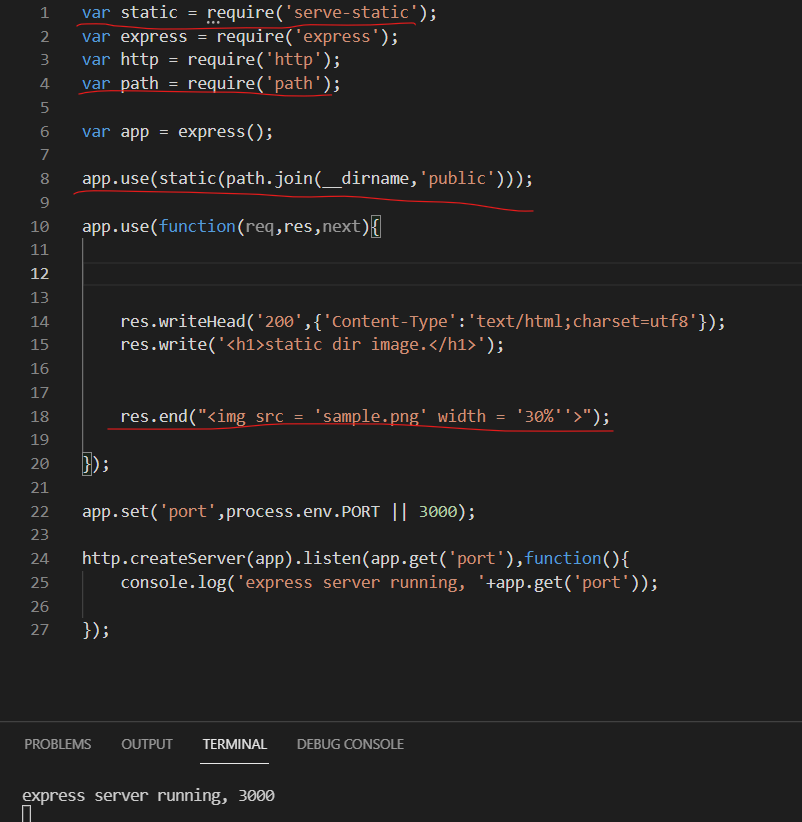The height and width of the screenshot is (822, 802).
Task: Click the closing brace on line 20
Action: [86, 464]
